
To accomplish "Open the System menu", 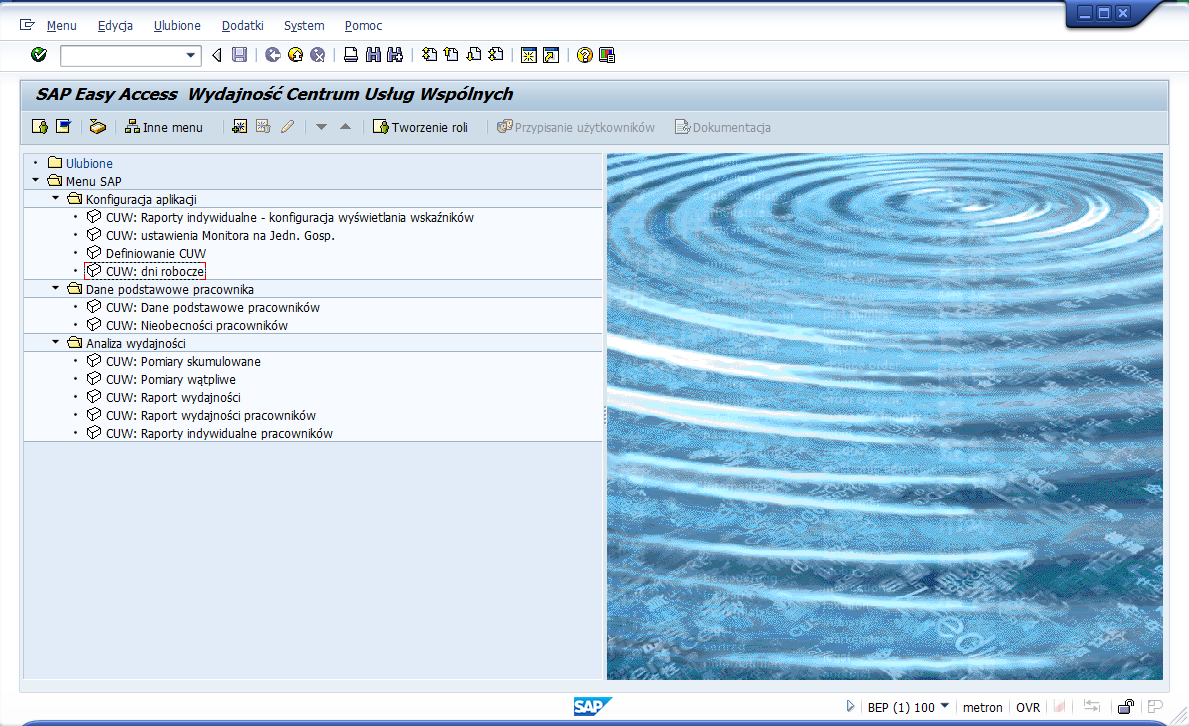I will click(x=304, y=26).
